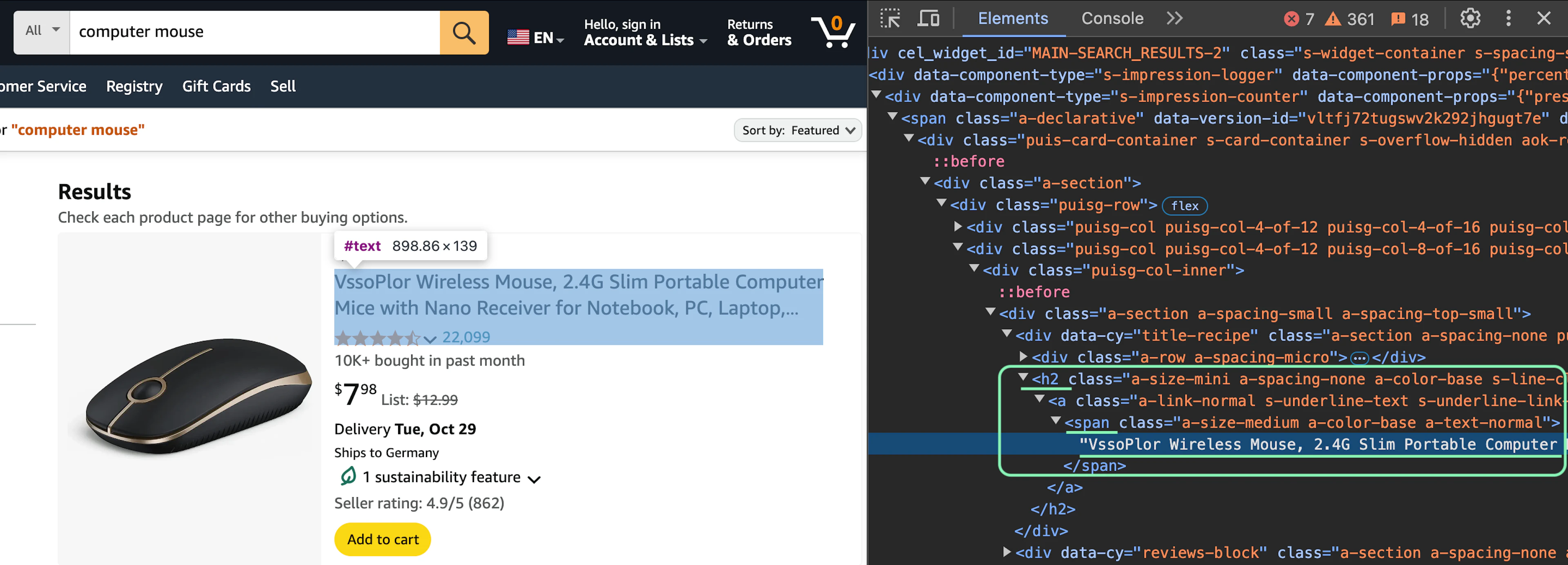Click '10K+ bought in past month' text
The image size is (1568, 565).
(x=429, y=360)
